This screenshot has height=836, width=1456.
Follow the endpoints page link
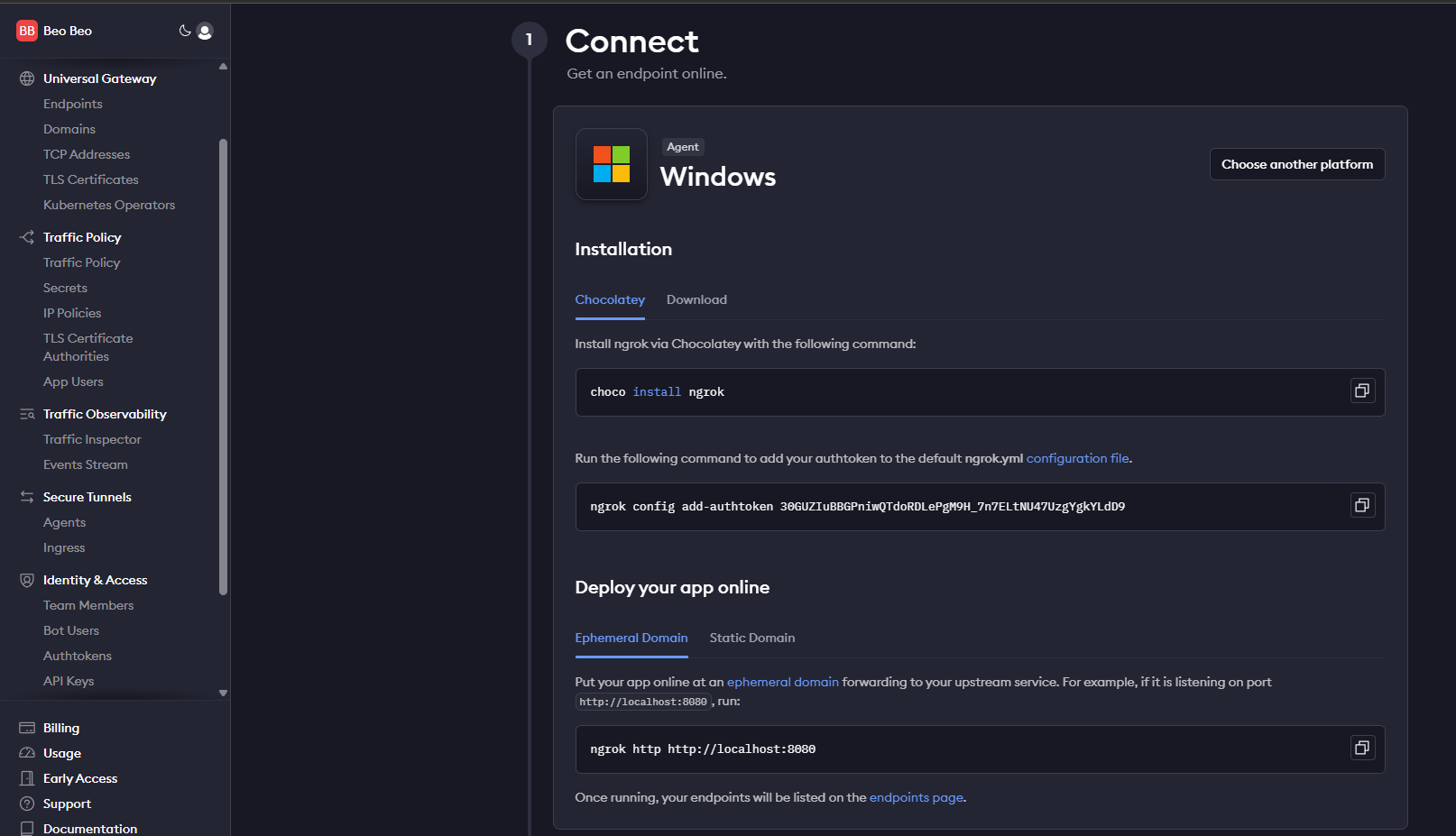coord(916,797)
